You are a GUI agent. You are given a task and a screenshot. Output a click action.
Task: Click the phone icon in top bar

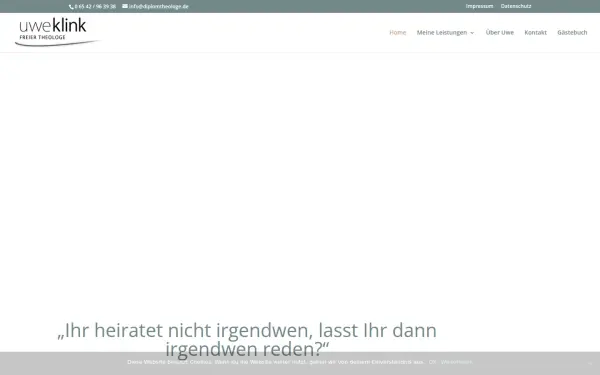coord(71,7)
